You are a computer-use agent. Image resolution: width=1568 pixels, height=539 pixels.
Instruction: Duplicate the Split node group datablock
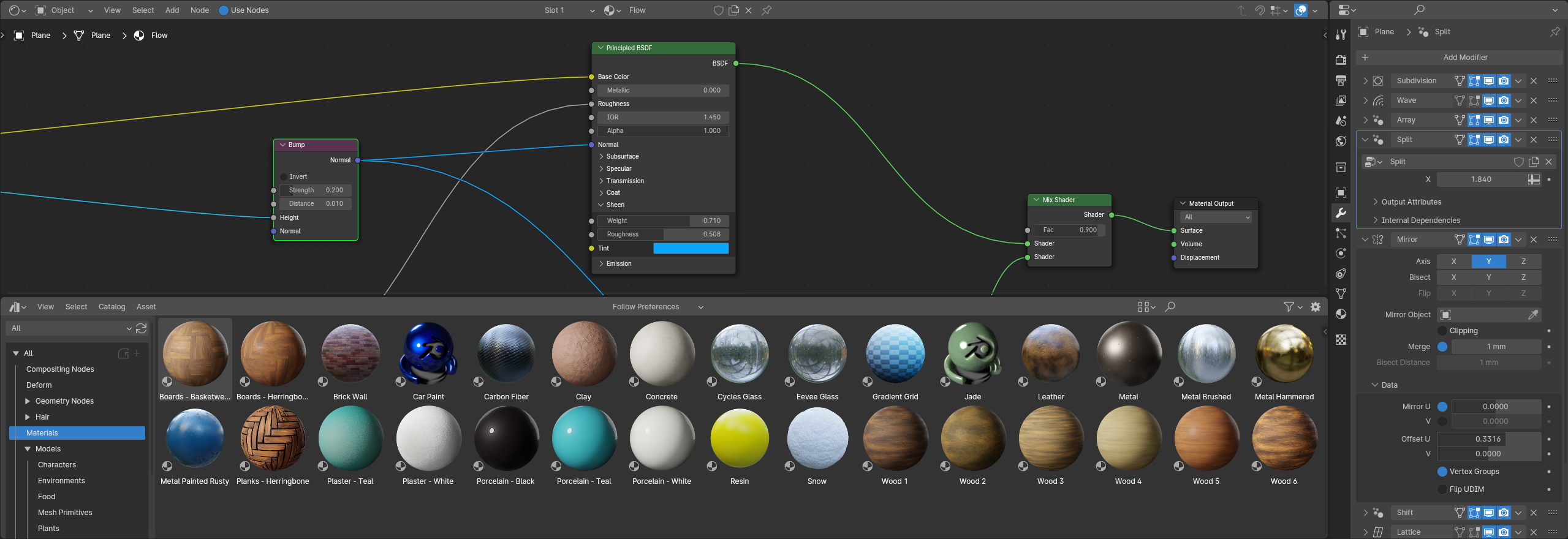(1534, 162)
